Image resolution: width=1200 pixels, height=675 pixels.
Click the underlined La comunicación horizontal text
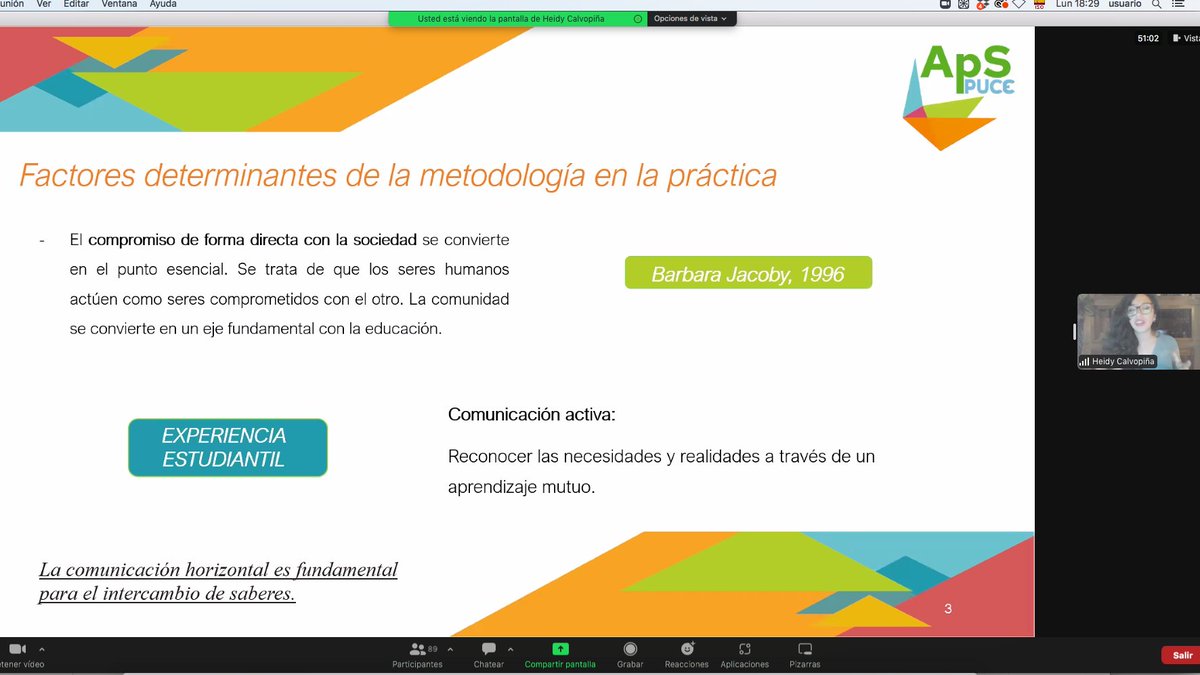click(218, 582)
